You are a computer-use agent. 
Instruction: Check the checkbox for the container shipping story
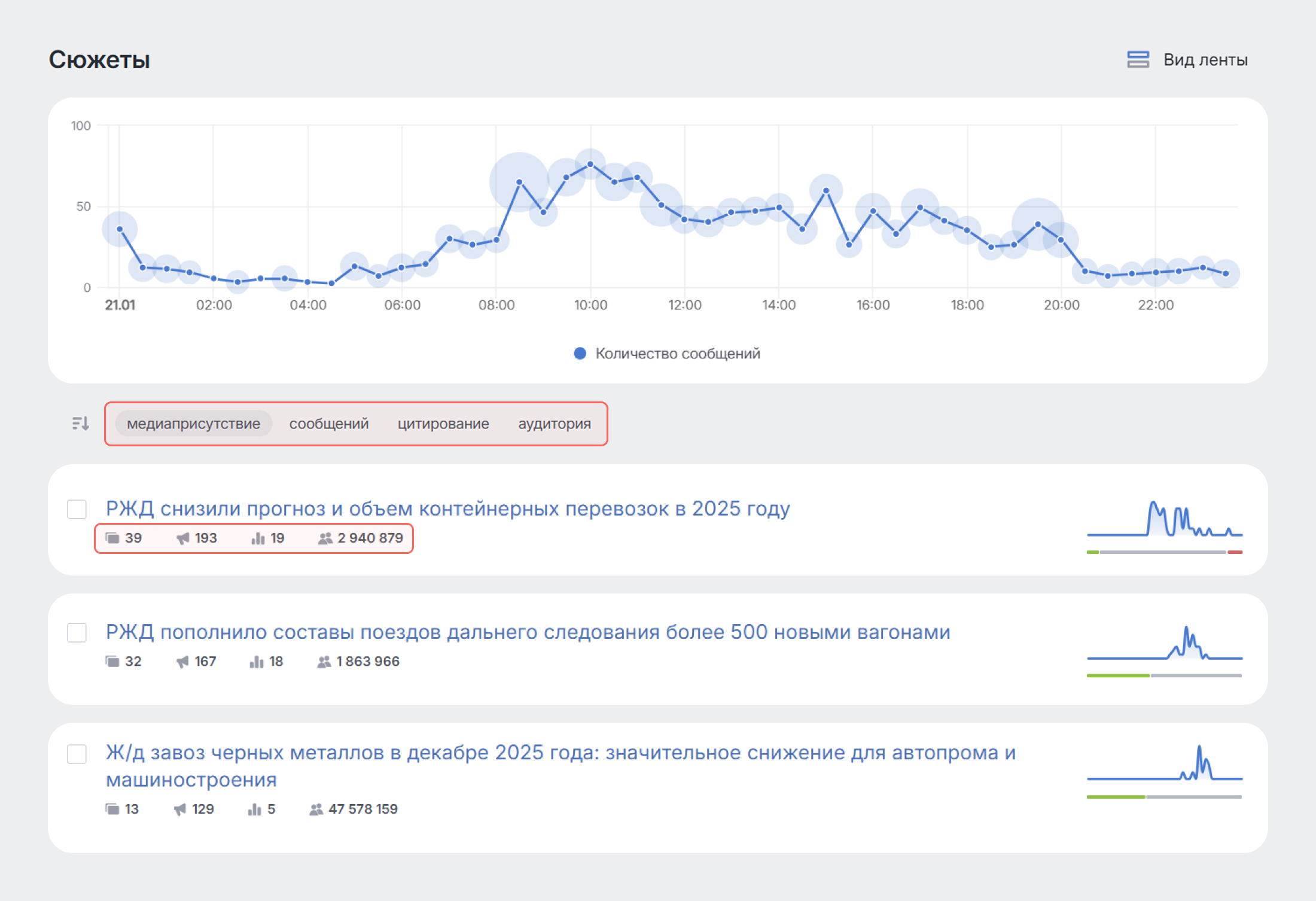point(76,509)
